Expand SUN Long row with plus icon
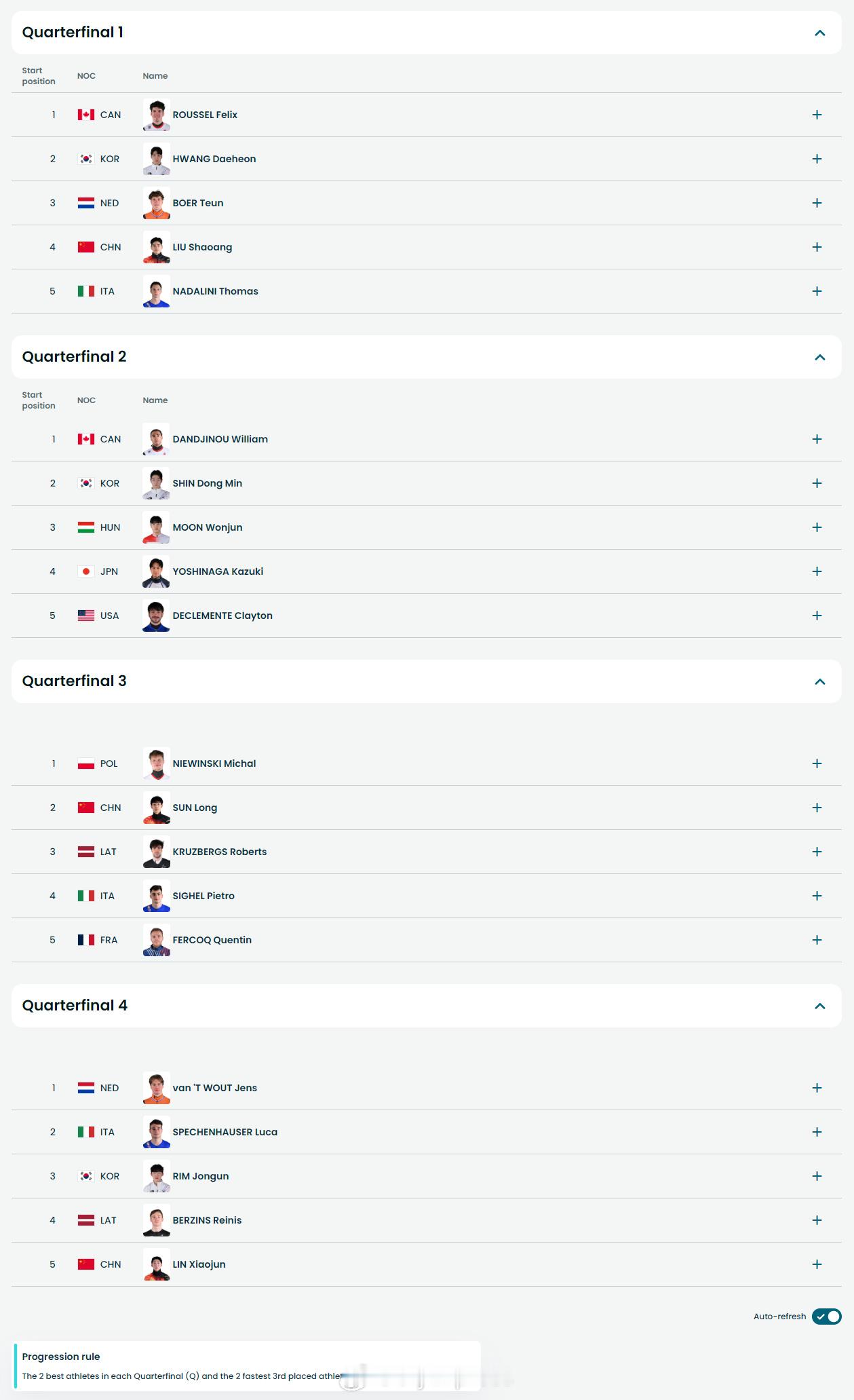Screen dimensions: 854x1400 (817, 808)
